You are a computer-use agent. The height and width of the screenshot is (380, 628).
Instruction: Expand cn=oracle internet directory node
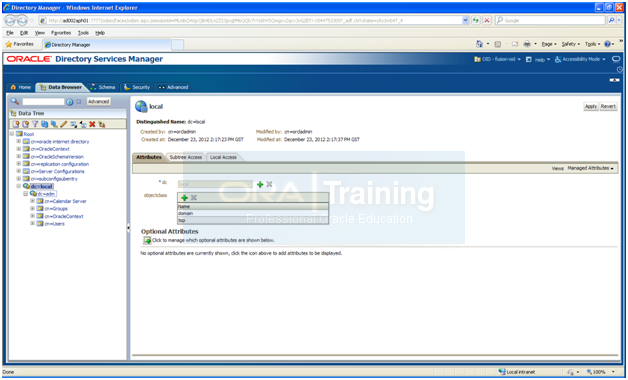18,141
